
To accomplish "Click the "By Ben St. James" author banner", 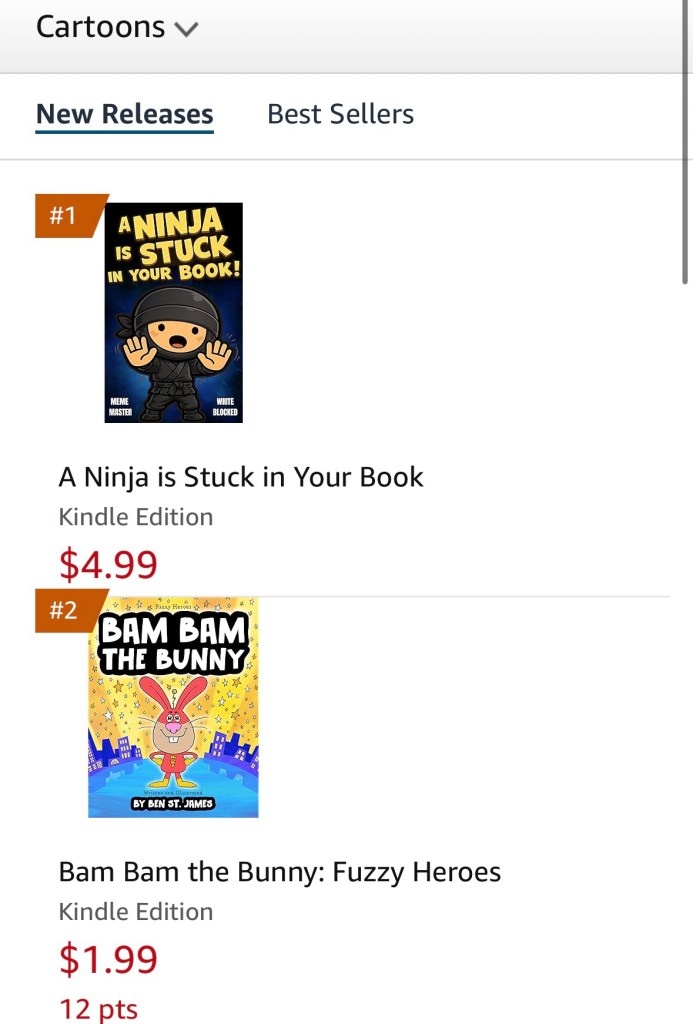I will tap(173, 803).
